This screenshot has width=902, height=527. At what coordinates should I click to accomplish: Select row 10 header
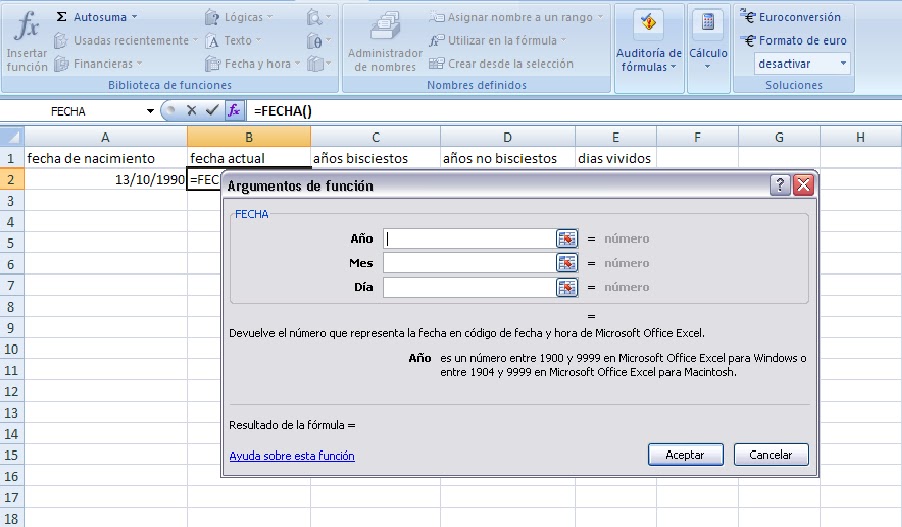pyautogui.click(x=12, y=349)
